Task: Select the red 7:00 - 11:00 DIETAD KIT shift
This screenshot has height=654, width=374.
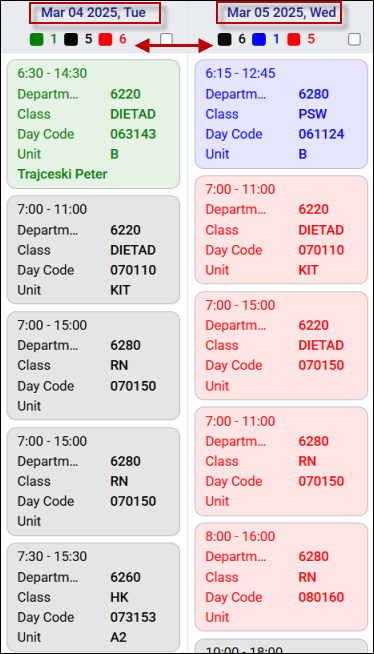Action: [281, 230]
